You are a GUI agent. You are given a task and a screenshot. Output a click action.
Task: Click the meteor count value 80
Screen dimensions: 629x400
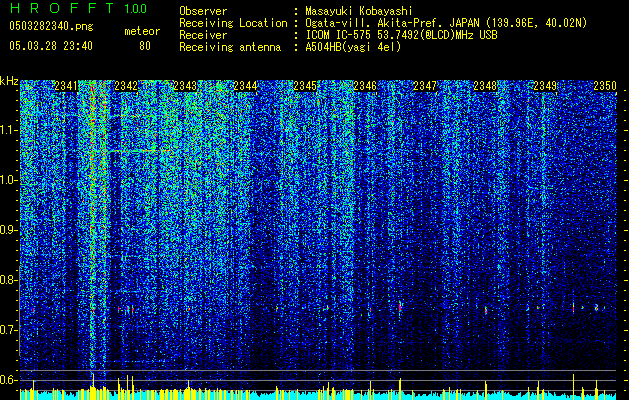coord(145,46)
